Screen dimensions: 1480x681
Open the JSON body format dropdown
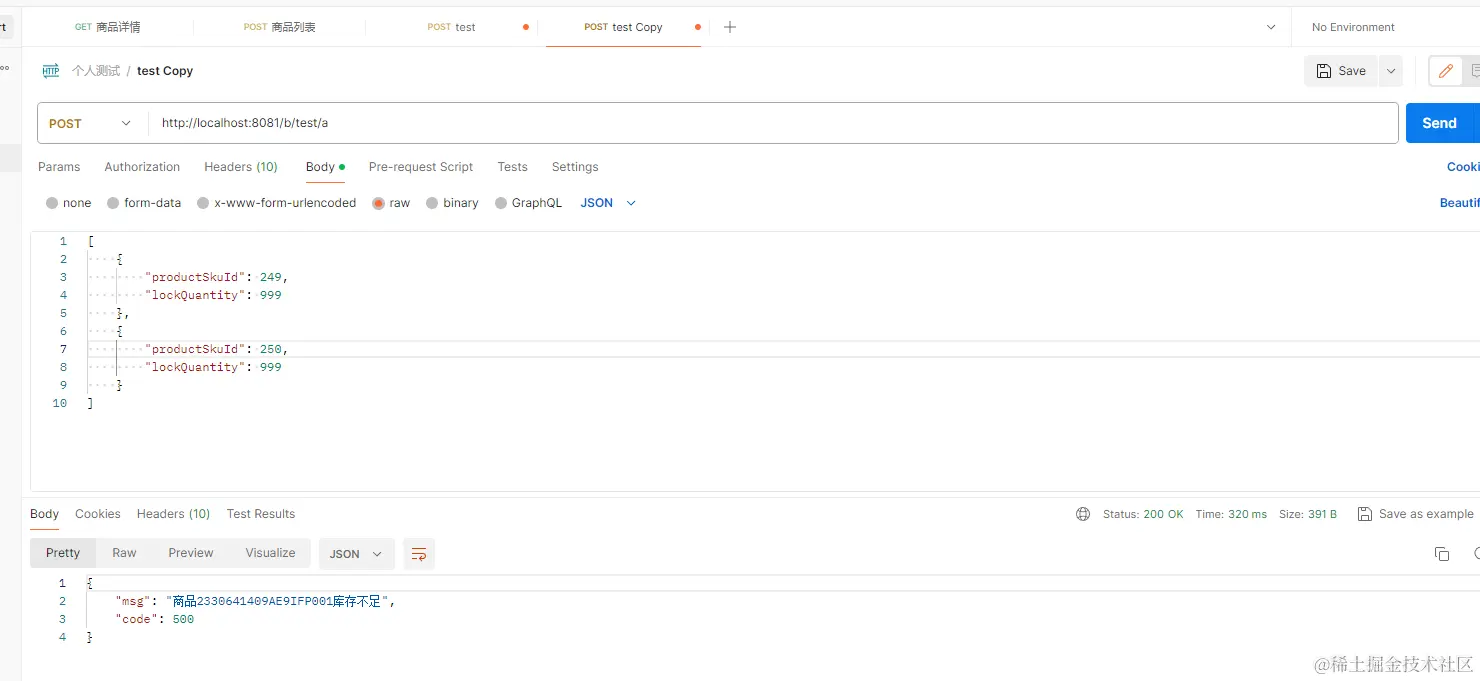tap(608, 203)
